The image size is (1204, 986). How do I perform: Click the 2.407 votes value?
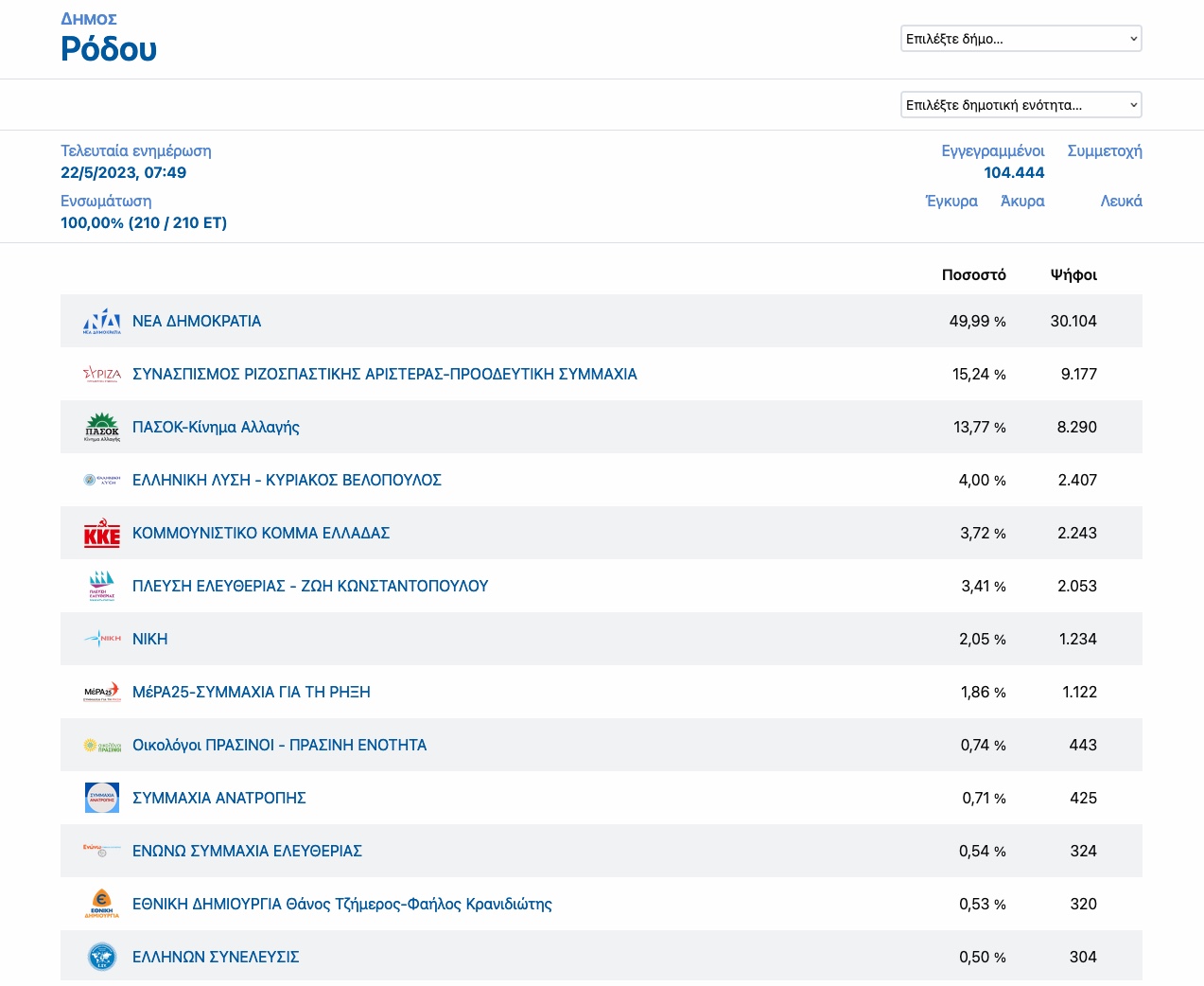click(1077, 480)
